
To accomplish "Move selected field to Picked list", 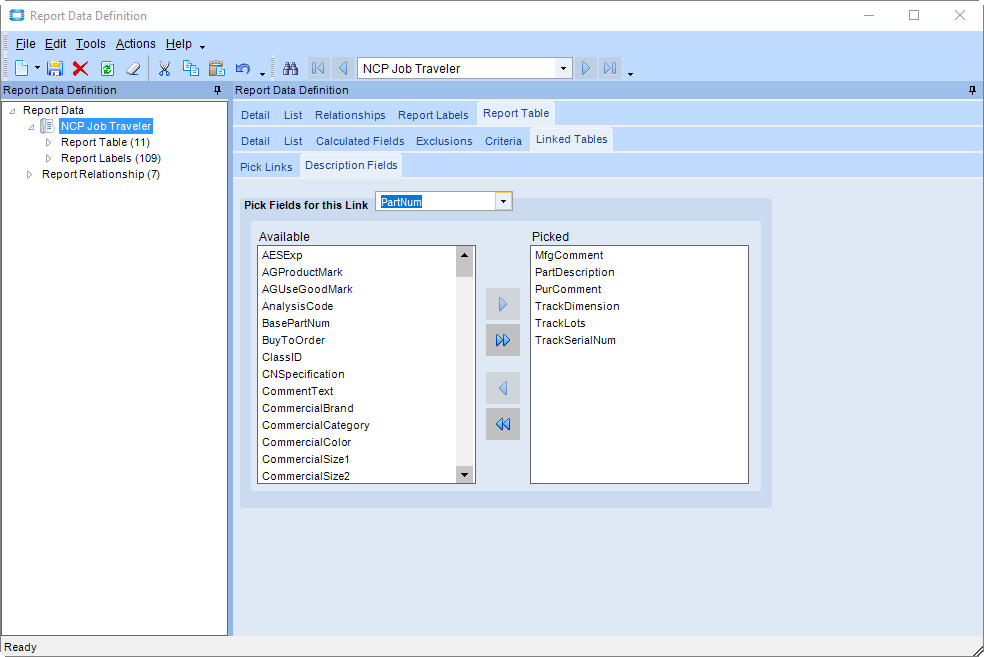I will 503,304.
